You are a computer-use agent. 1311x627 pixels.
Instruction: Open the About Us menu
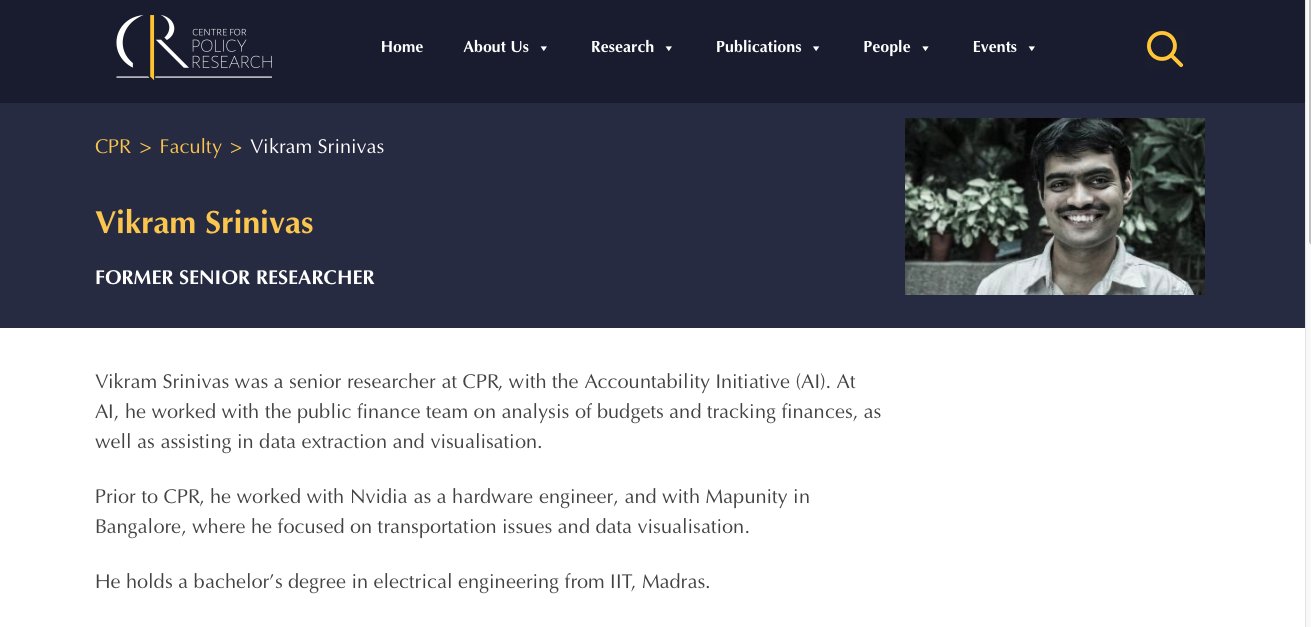pos(496,47)
